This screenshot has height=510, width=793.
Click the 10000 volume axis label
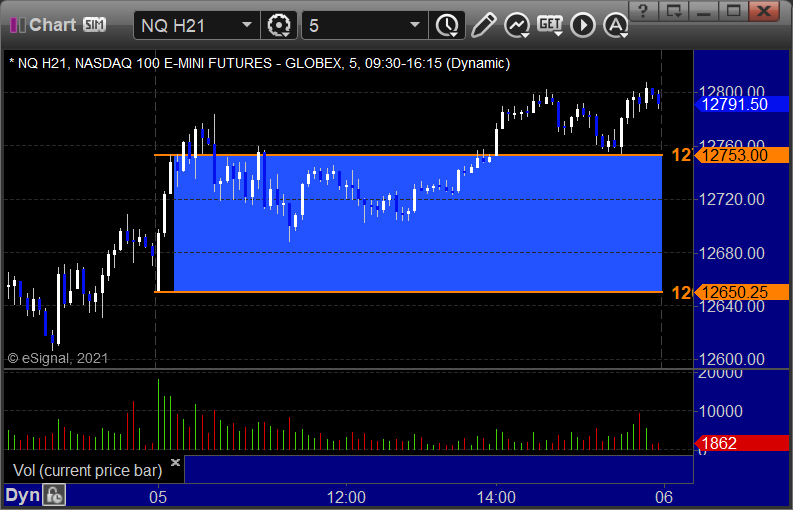pos(720,411)
